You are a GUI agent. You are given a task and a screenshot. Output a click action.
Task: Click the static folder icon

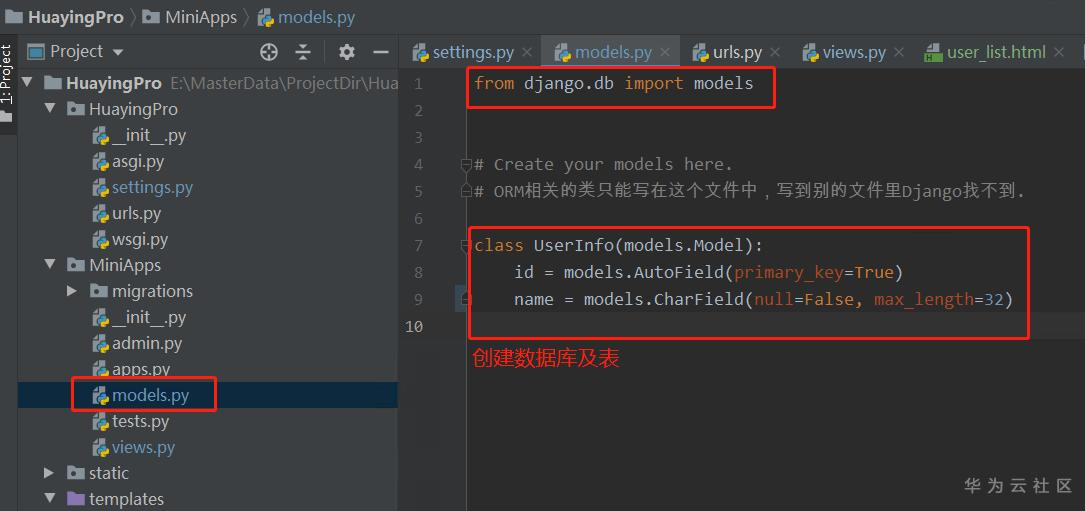(x=76, y=474)
